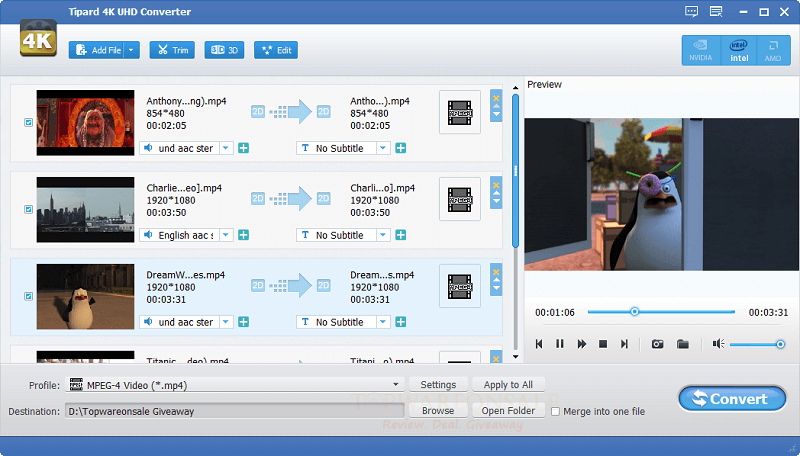Open the Trim tool
Viewport: 800px width, 456px height.
pos(172,50)
